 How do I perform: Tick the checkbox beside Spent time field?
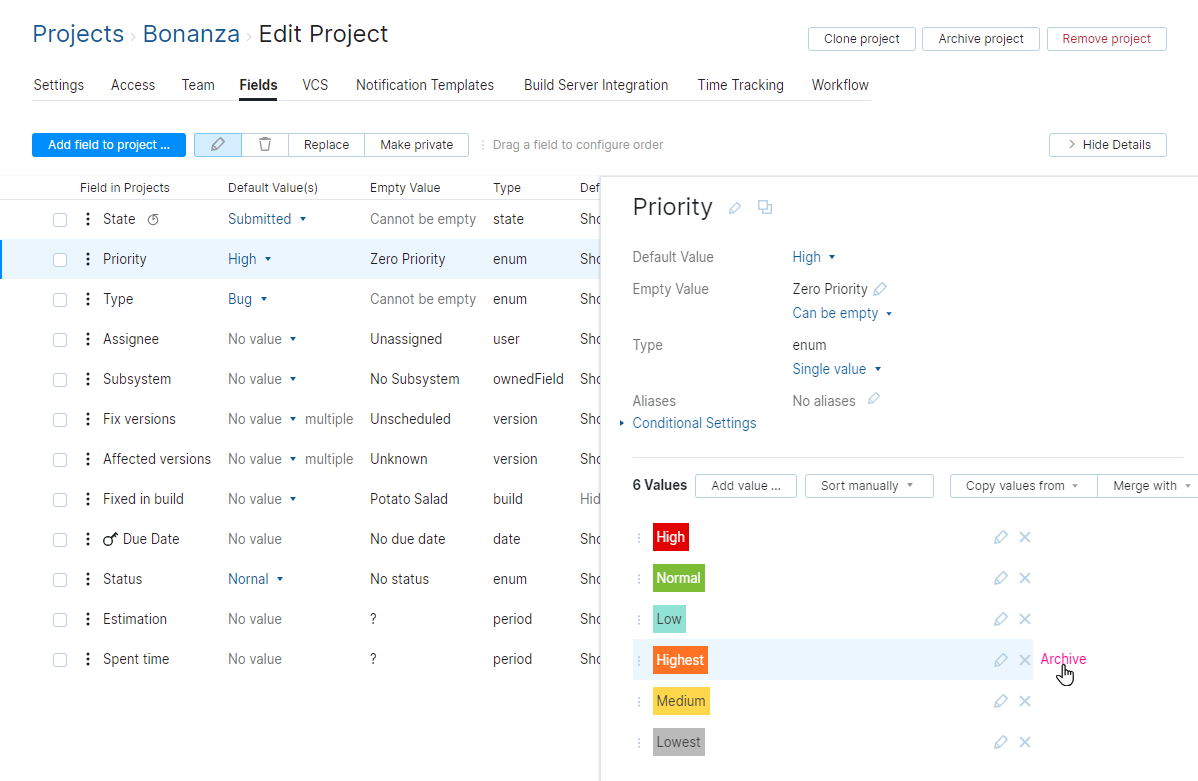pyautogui.click(x=60, y=659)
